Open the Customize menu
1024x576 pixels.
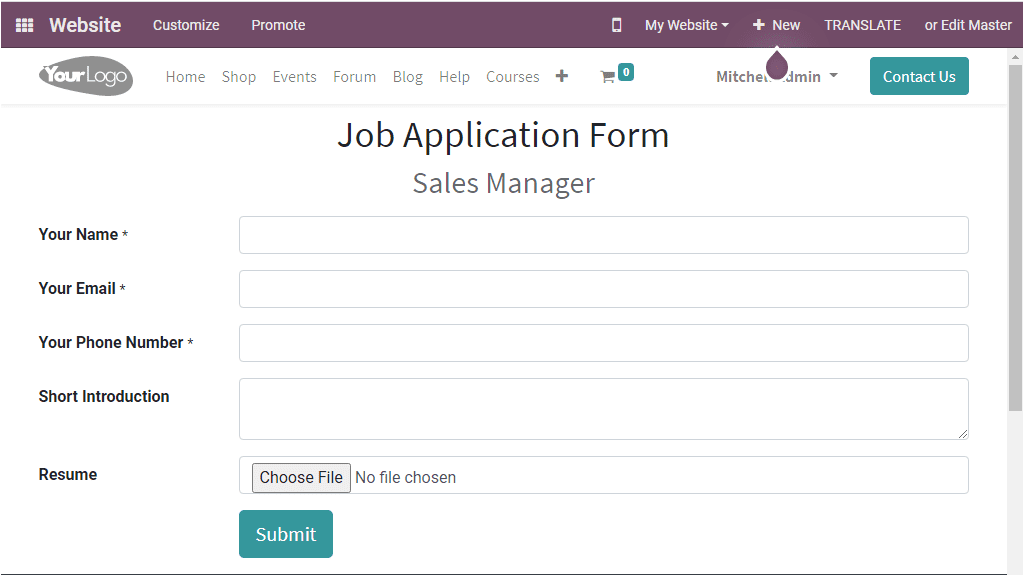[x=186, y=25]
